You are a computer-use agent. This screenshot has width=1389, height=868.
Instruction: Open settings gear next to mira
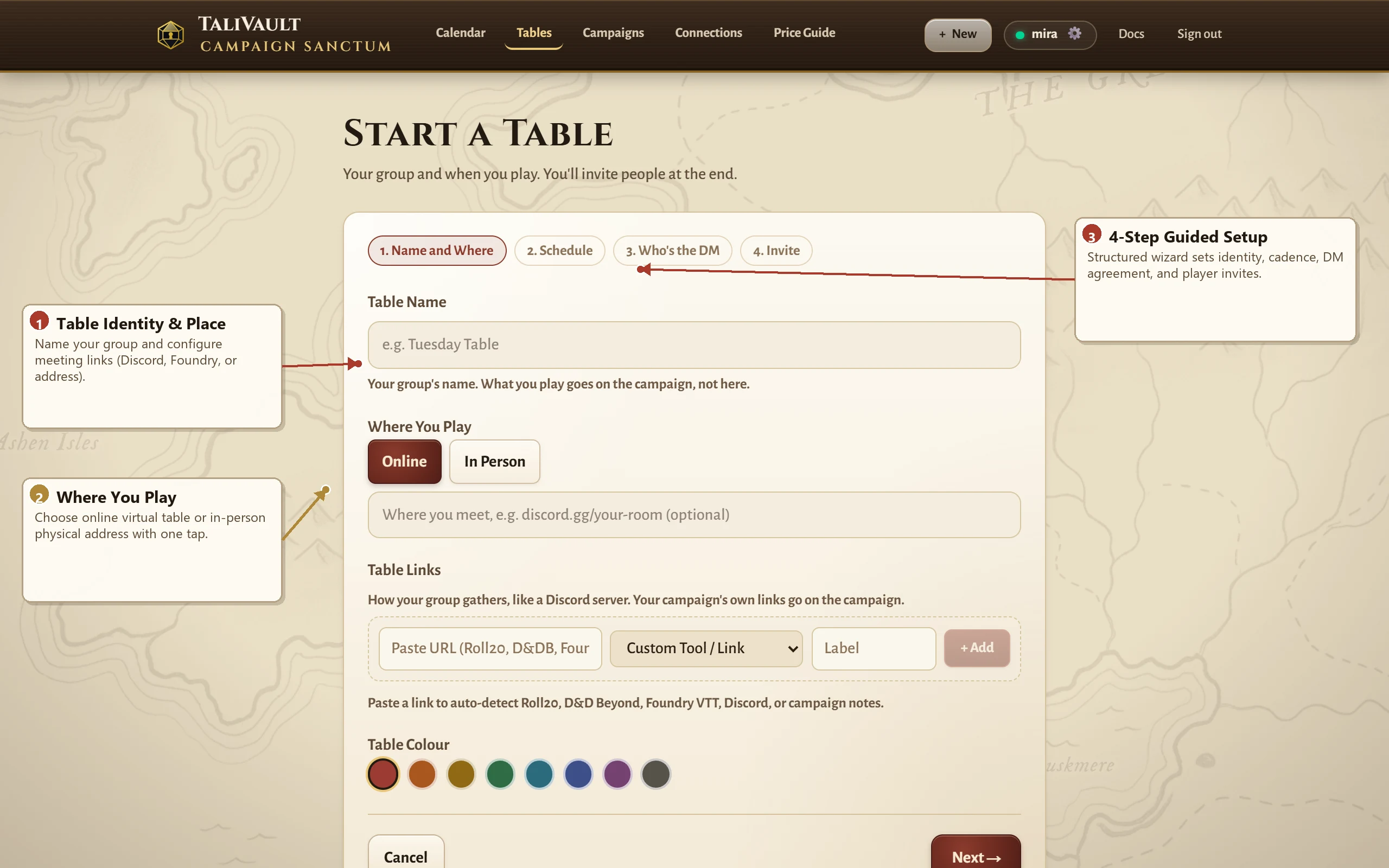[x=1074, y=33]
